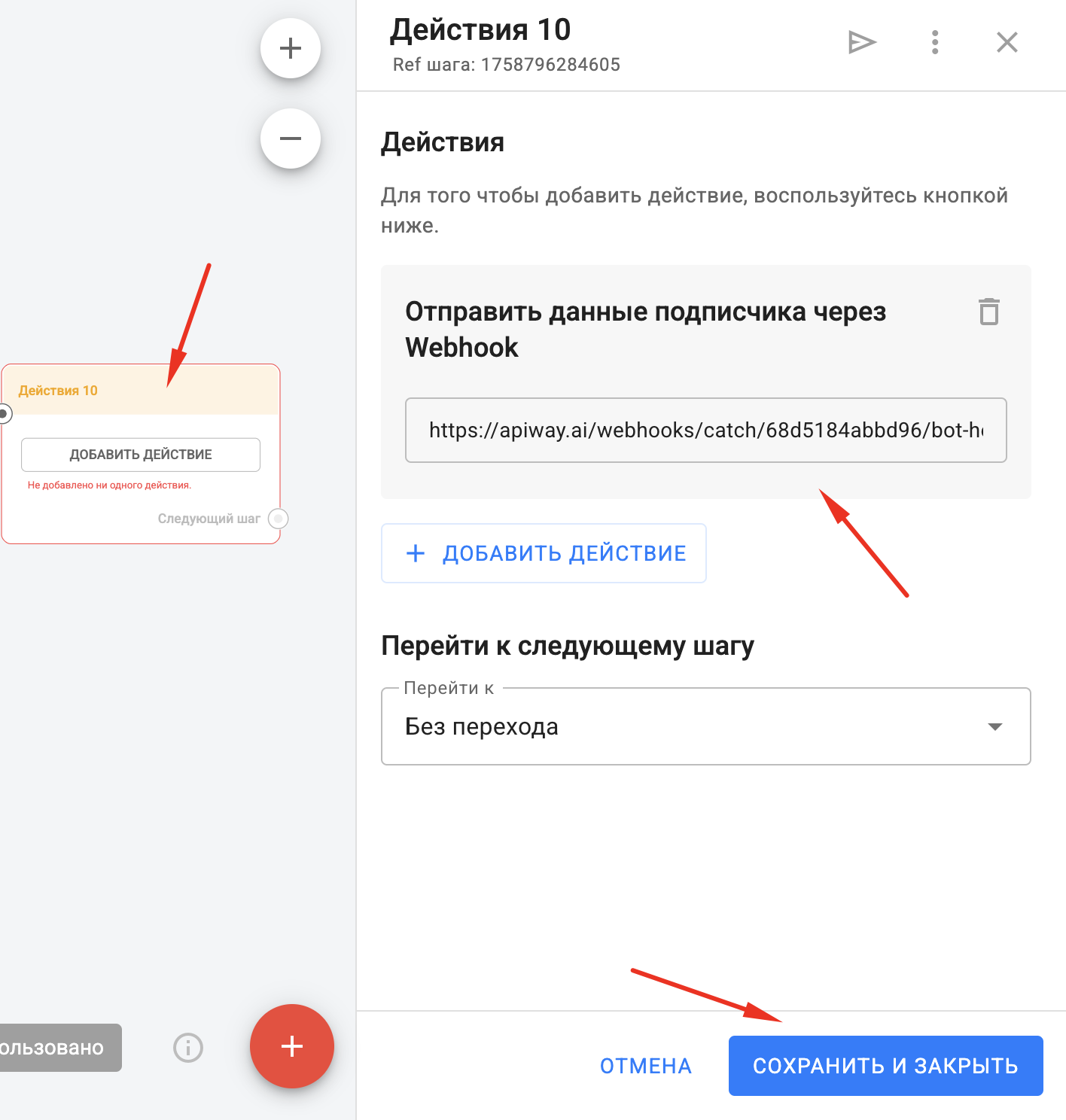Click the node's left input connector dot
This screenshot has width=1066, height=1120.
point(4,413)
